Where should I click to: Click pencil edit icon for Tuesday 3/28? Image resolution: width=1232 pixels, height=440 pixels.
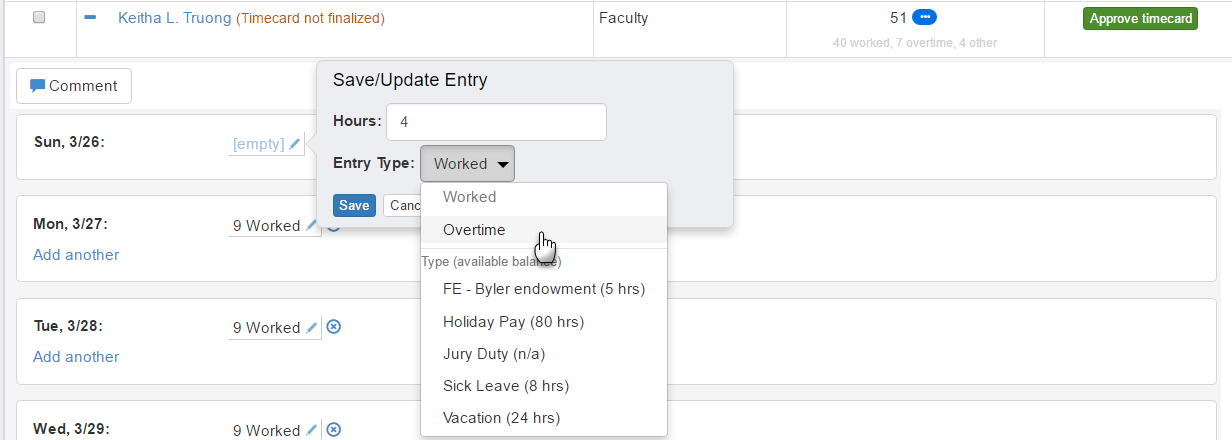312,327
